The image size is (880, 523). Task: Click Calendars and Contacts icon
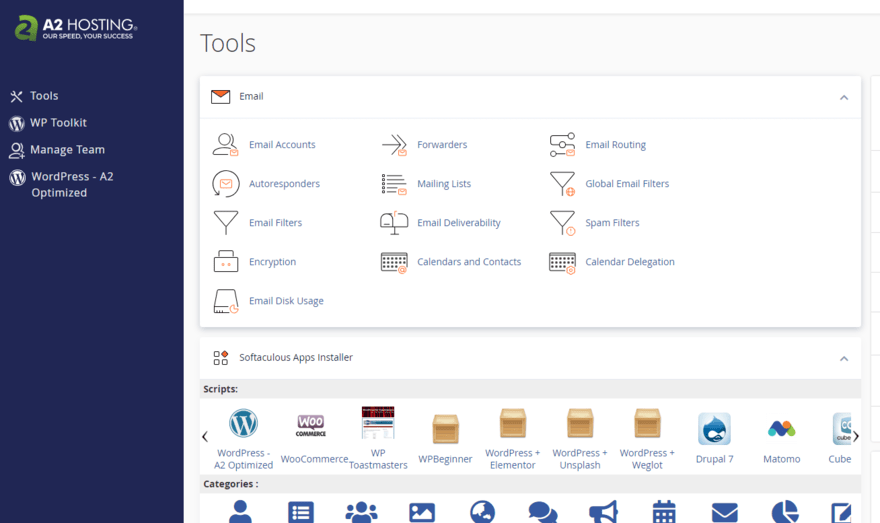(394, 262)
